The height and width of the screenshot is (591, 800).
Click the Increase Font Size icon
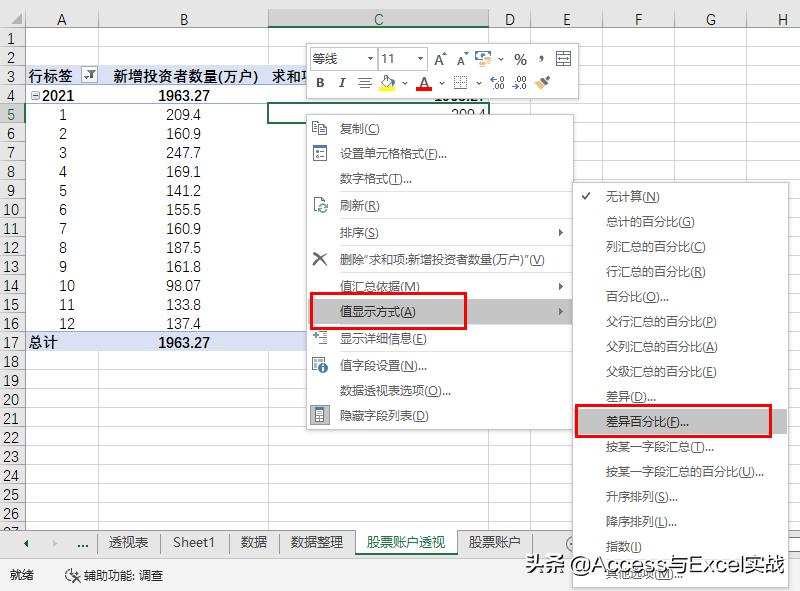pos(438,57)
